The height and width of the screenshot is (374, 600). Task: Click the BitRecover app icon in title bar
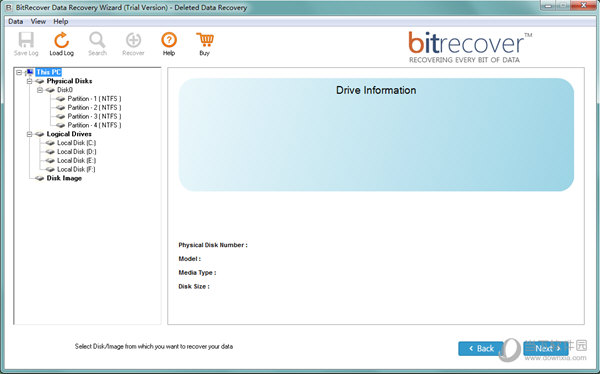tap(8, 8)
